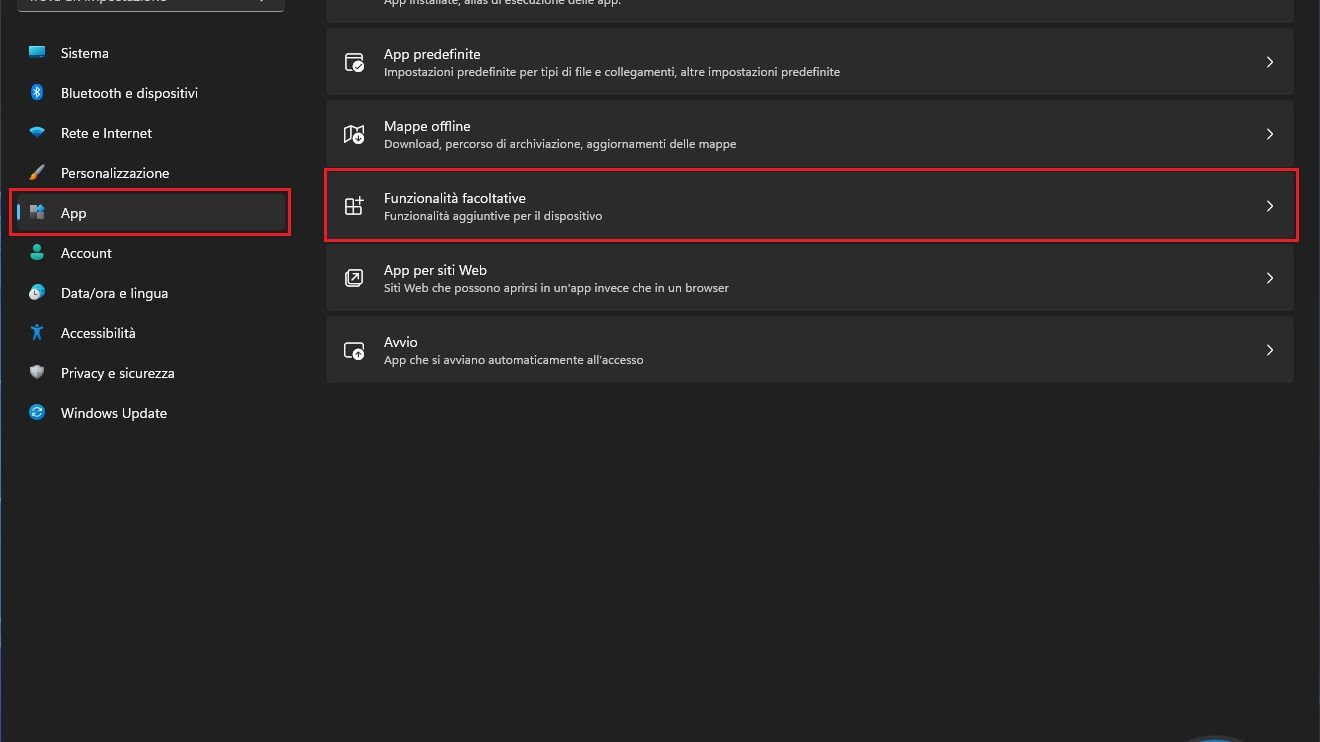Click the Personalizzazione paintbrush icon
1320x742 pixels.
[37, 173]
